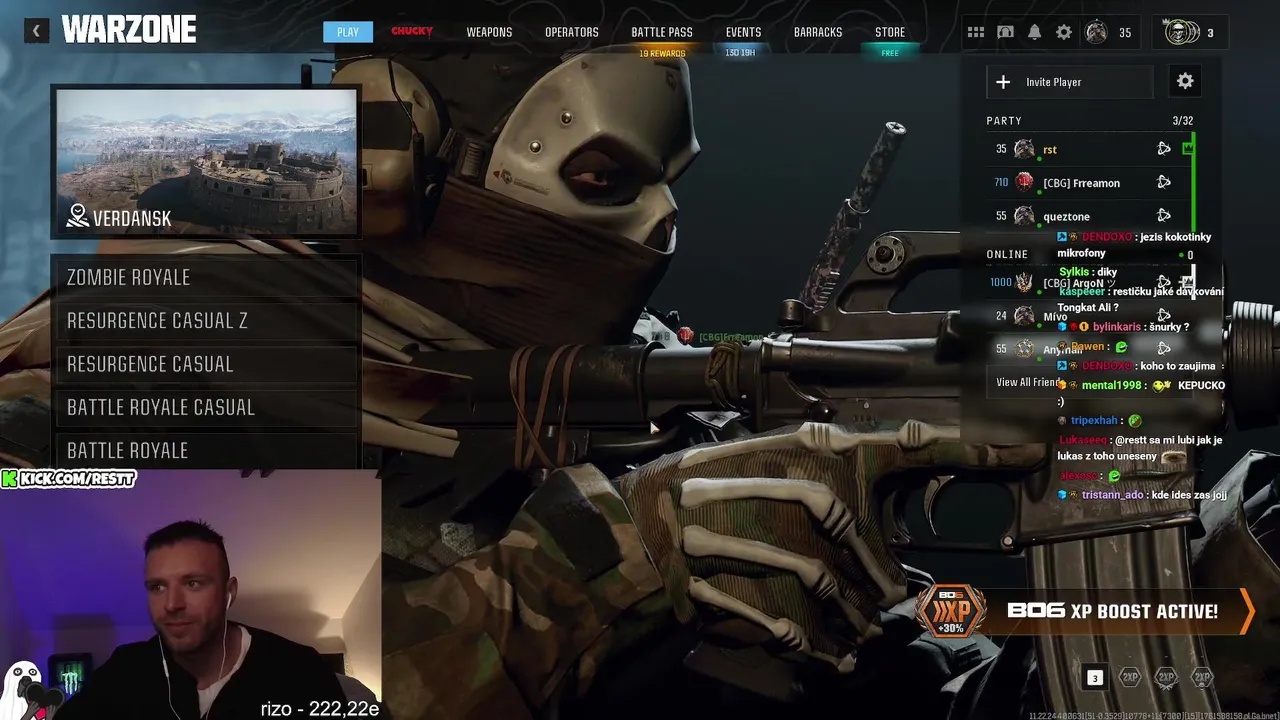Click [CBG] Frreamon player emblem
Screen dimensions: 1280x720
(1024, 182)
